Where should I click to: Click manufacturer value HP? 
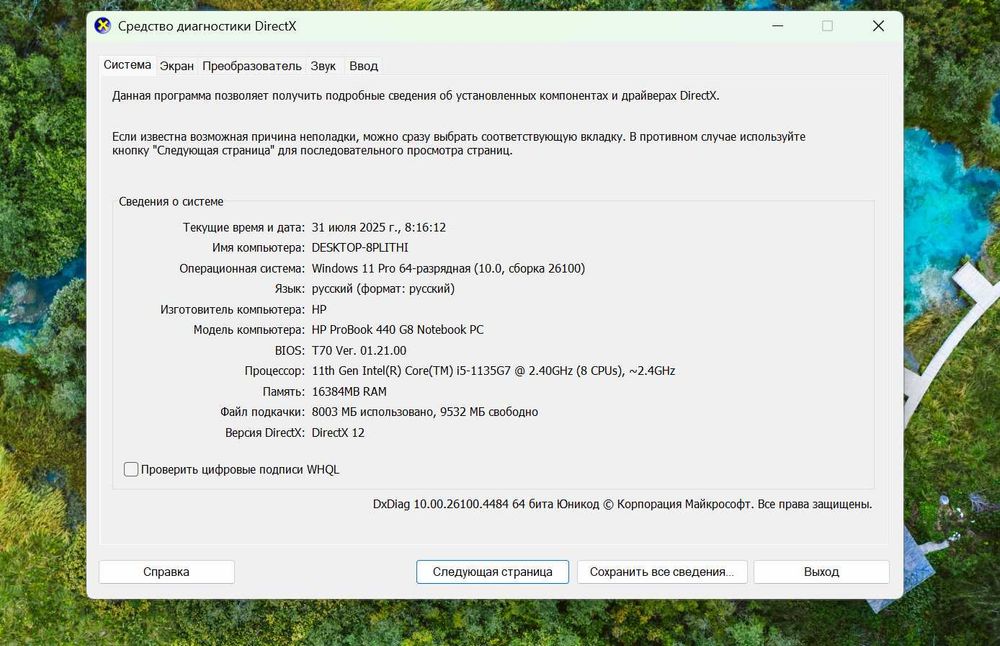319,309
